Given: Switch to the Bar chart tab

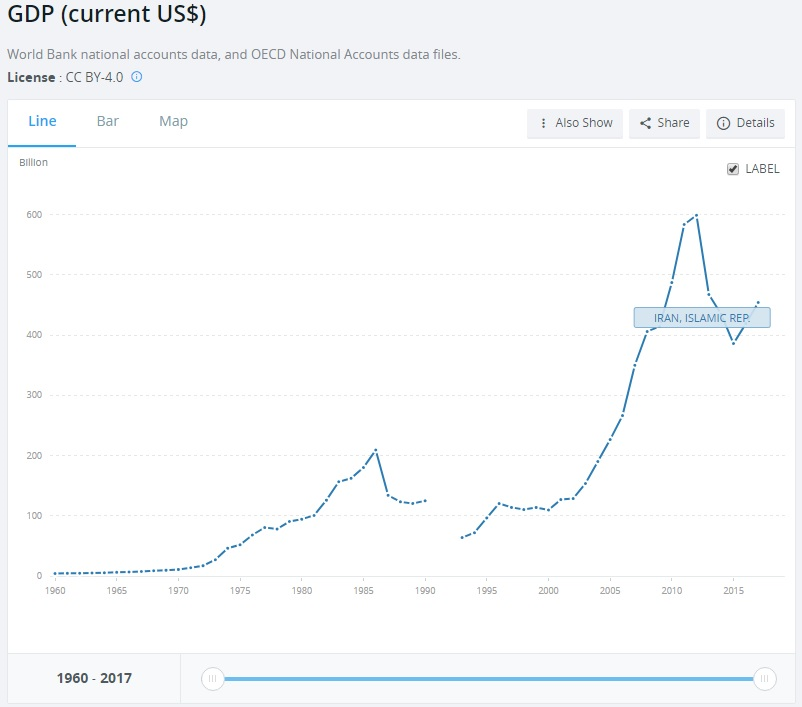Looking at the screenshot, I should 108,121.
